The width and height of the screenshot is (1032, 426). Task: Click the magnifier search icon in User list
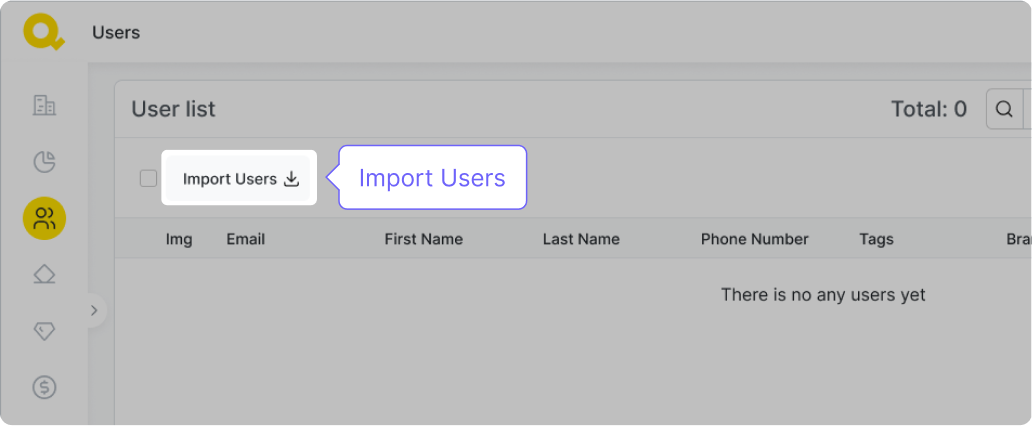[x=1005, y=109]
